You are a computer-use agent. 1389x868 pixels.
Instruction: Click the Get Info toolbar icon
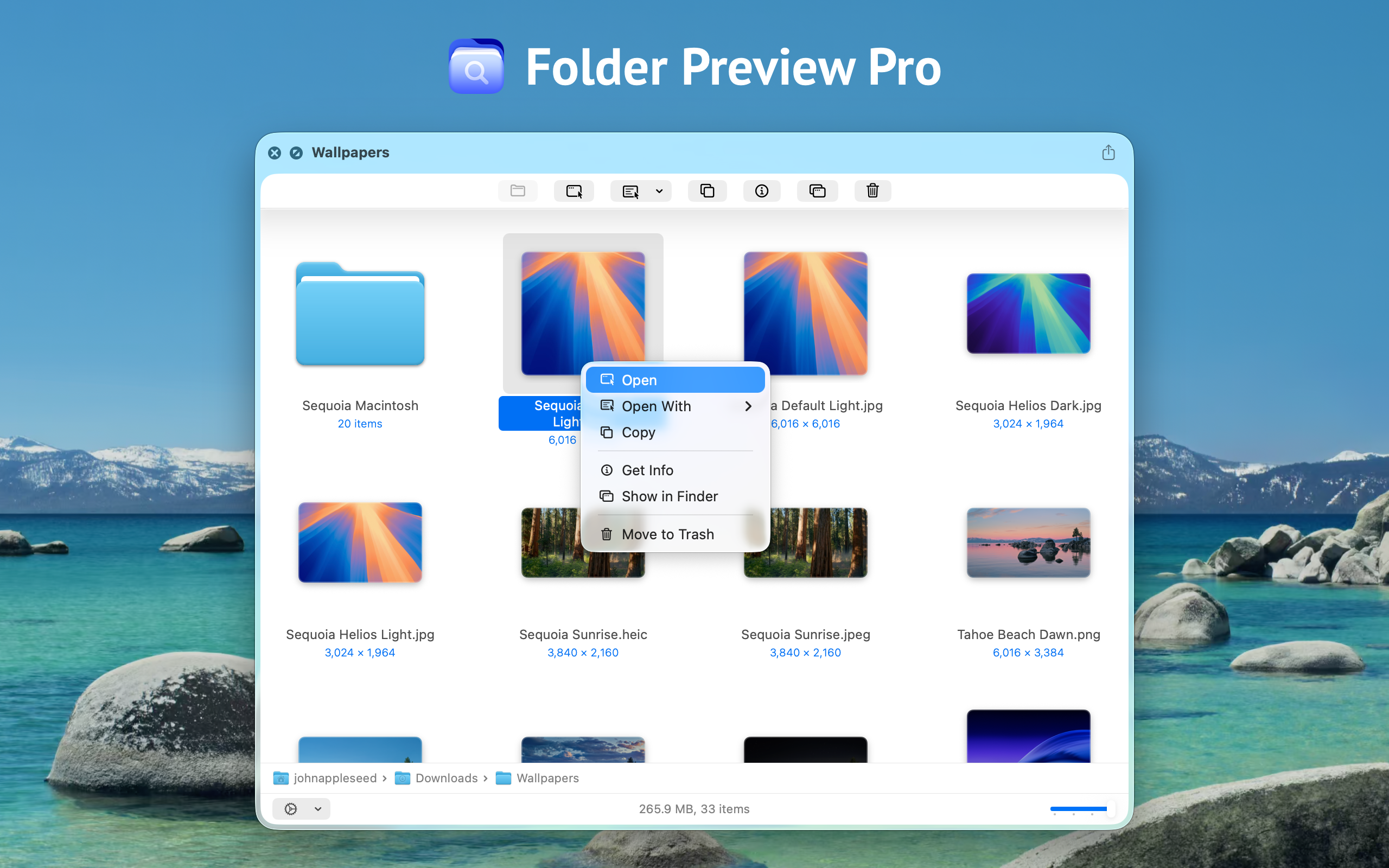click(761, 190)
